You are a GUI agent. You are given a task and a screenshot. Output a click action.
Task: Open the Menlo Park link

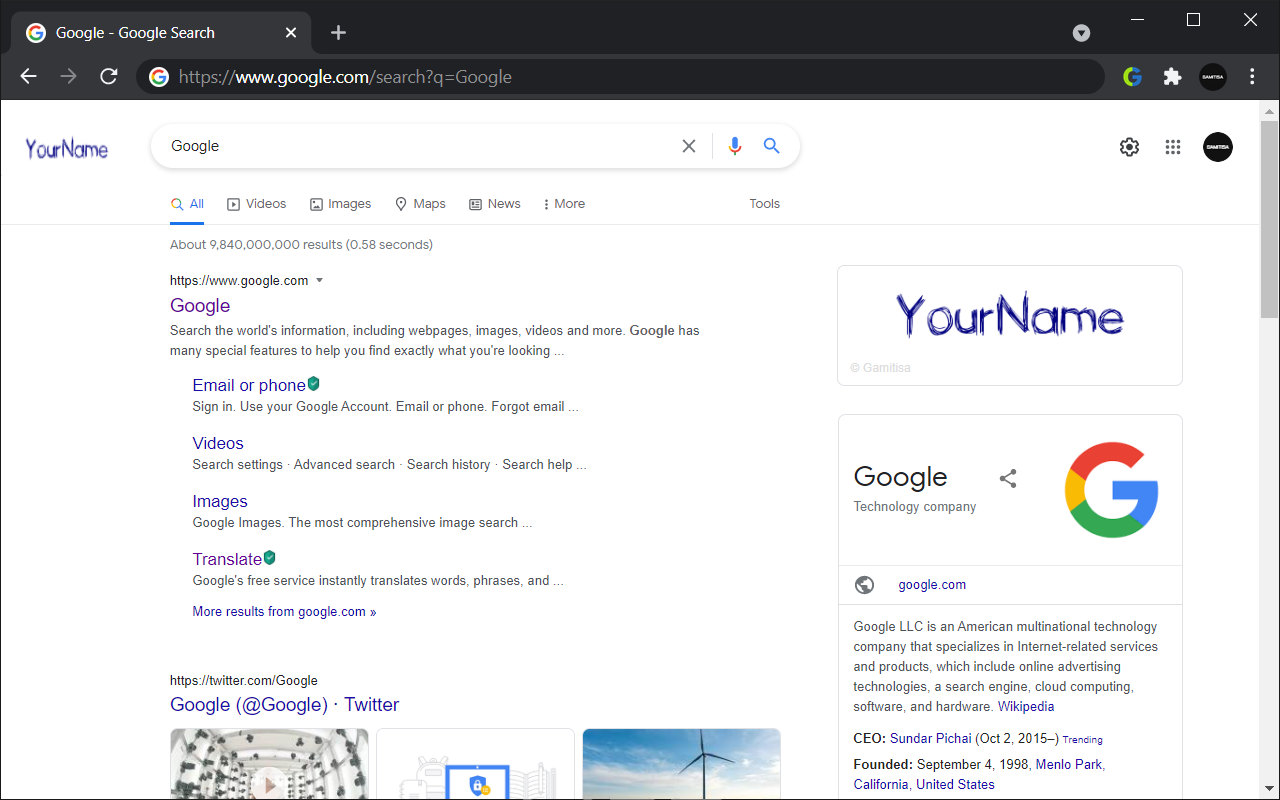(x=1069, y=765)
